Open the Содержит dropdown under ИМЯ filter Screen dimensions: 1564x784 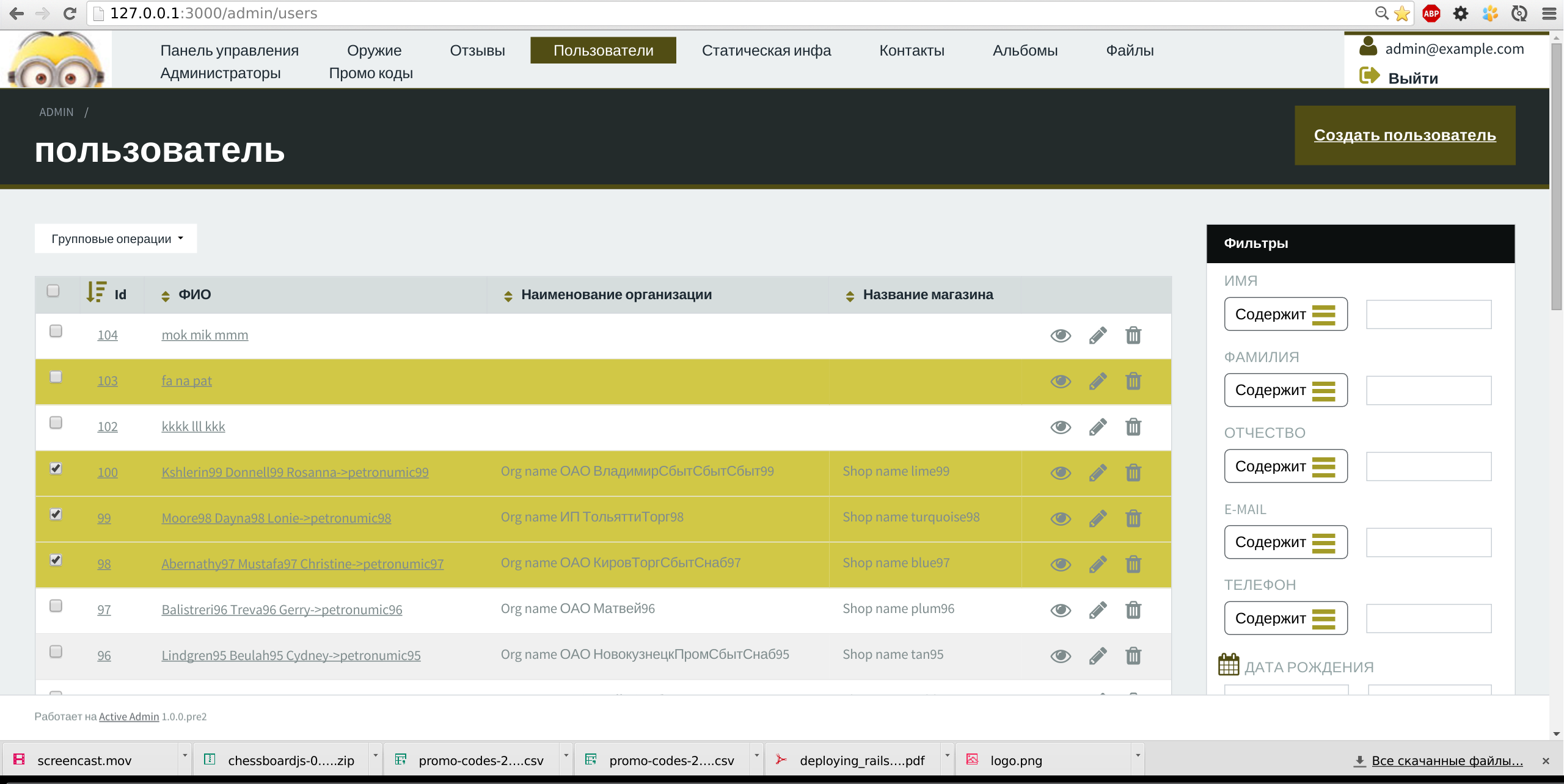click(1285, 314)
